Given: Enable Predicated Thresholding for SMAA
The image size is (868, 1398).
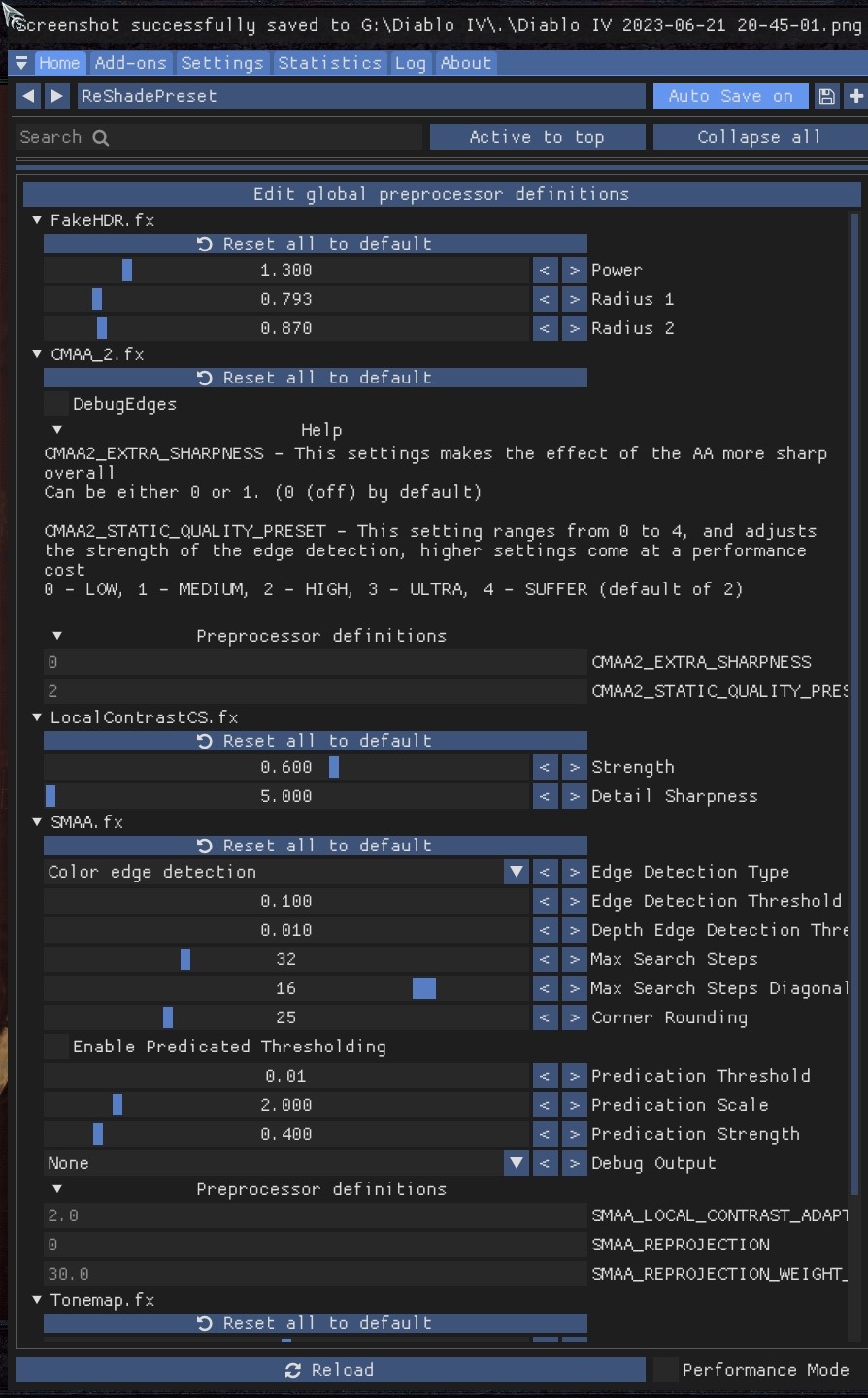Looking at the screenshot, I should coord(54,1047).
